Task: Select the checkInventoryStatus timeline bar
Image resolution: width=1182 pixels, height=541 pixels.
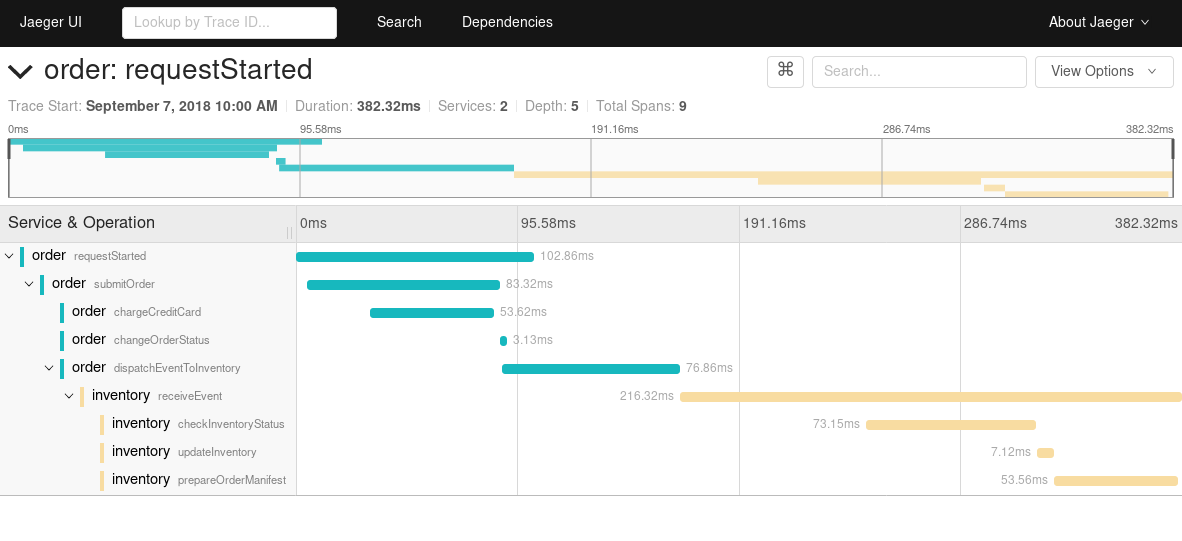Action: (x=950, y=425)
